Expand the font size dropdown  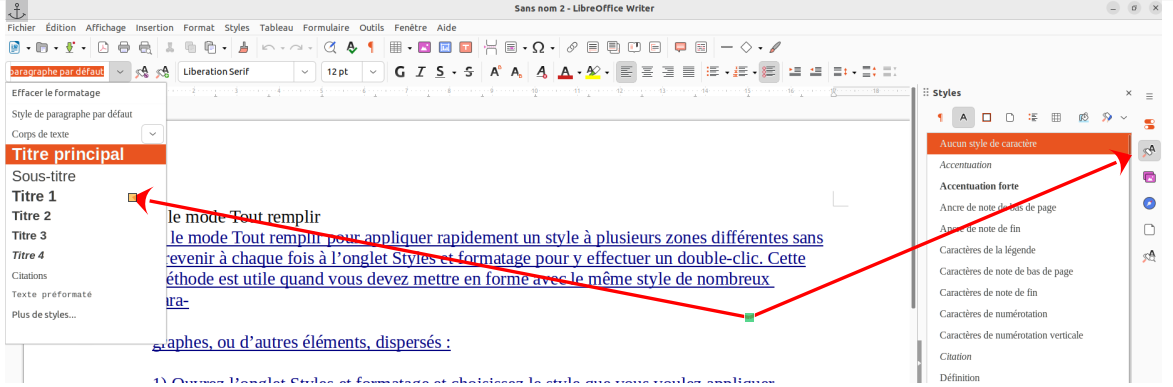pos(373,72)
